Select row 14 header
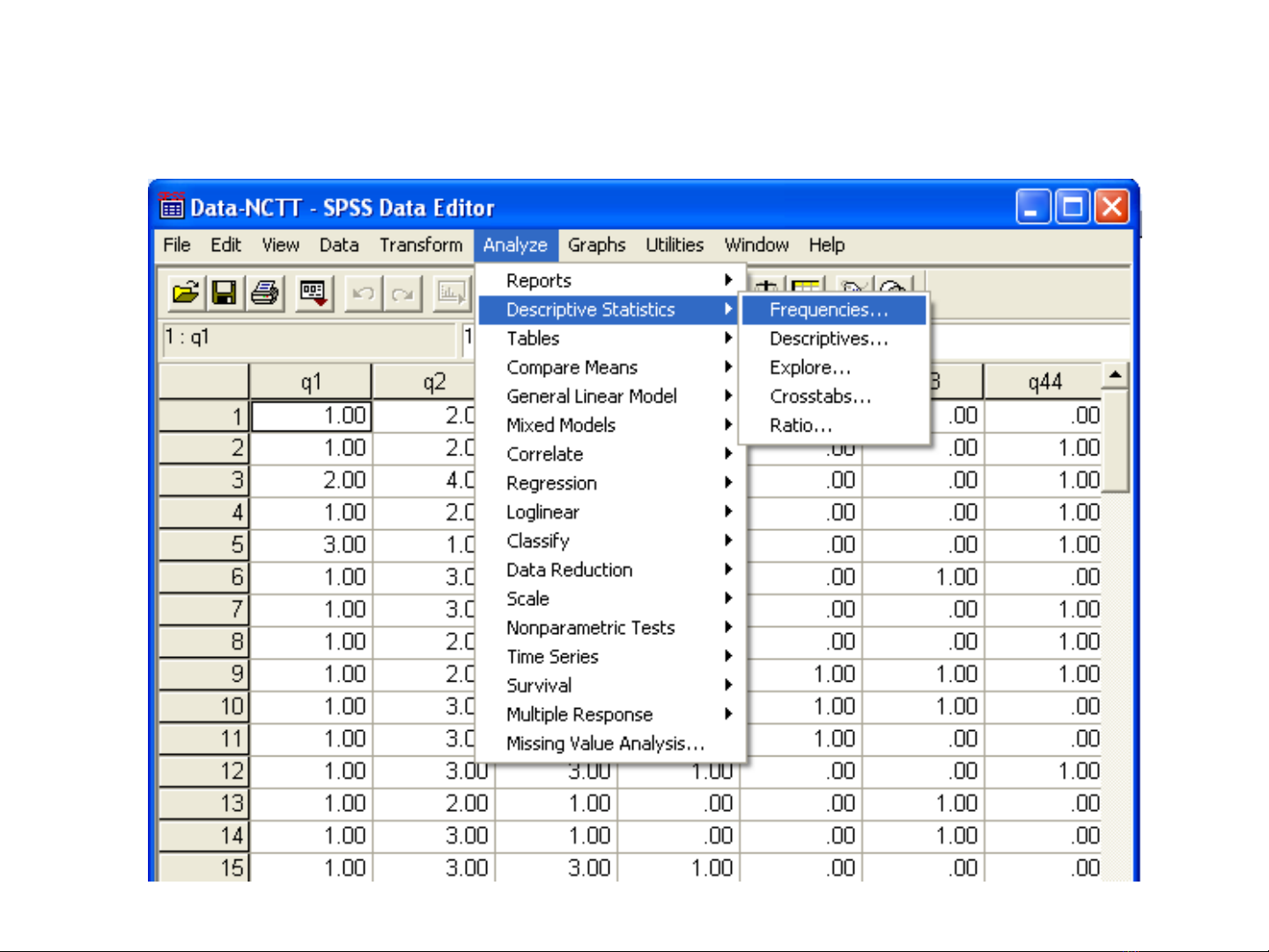This screenshot has width=1269, height=952. 204,836
